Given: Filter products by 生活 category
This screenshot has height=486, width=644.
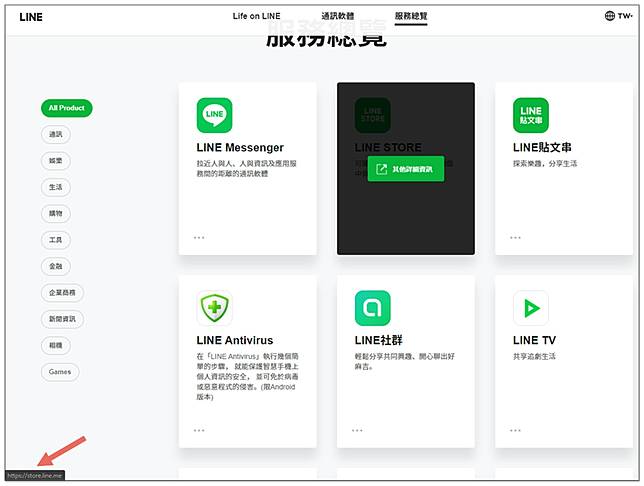Looking at the screenshot, I should tap(56, 187).
